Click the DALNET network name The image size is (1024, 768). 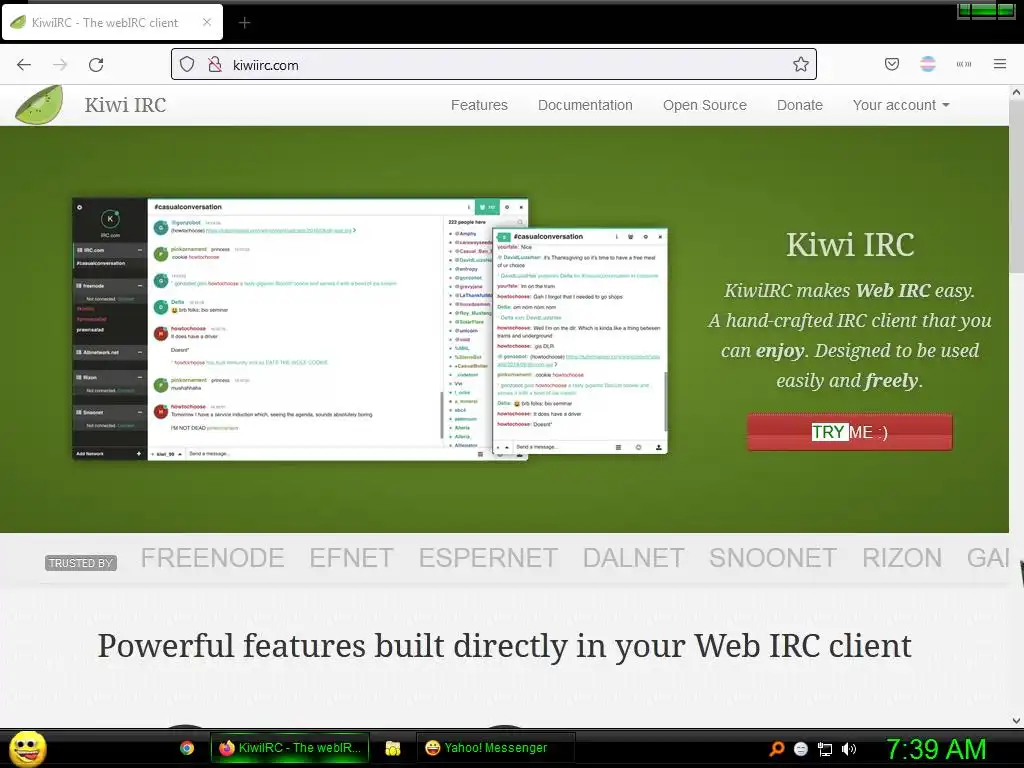633,558
